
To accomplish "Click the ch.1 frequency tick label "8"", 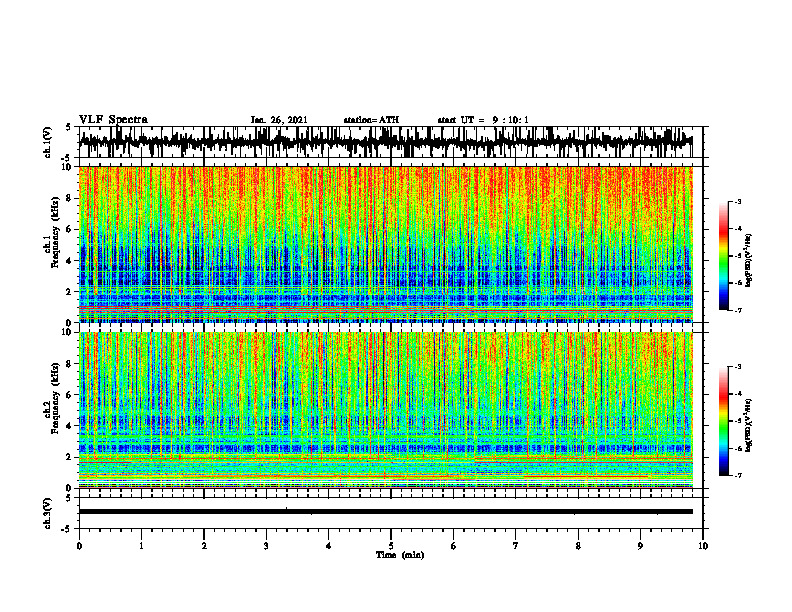I will 71,198.
